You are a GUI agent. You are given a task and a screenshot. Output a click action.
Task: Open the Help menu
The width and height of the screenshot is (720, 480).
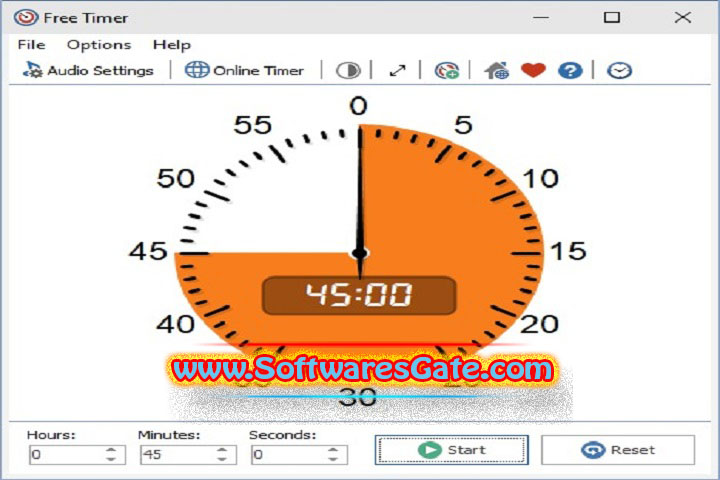click(172, 45)
